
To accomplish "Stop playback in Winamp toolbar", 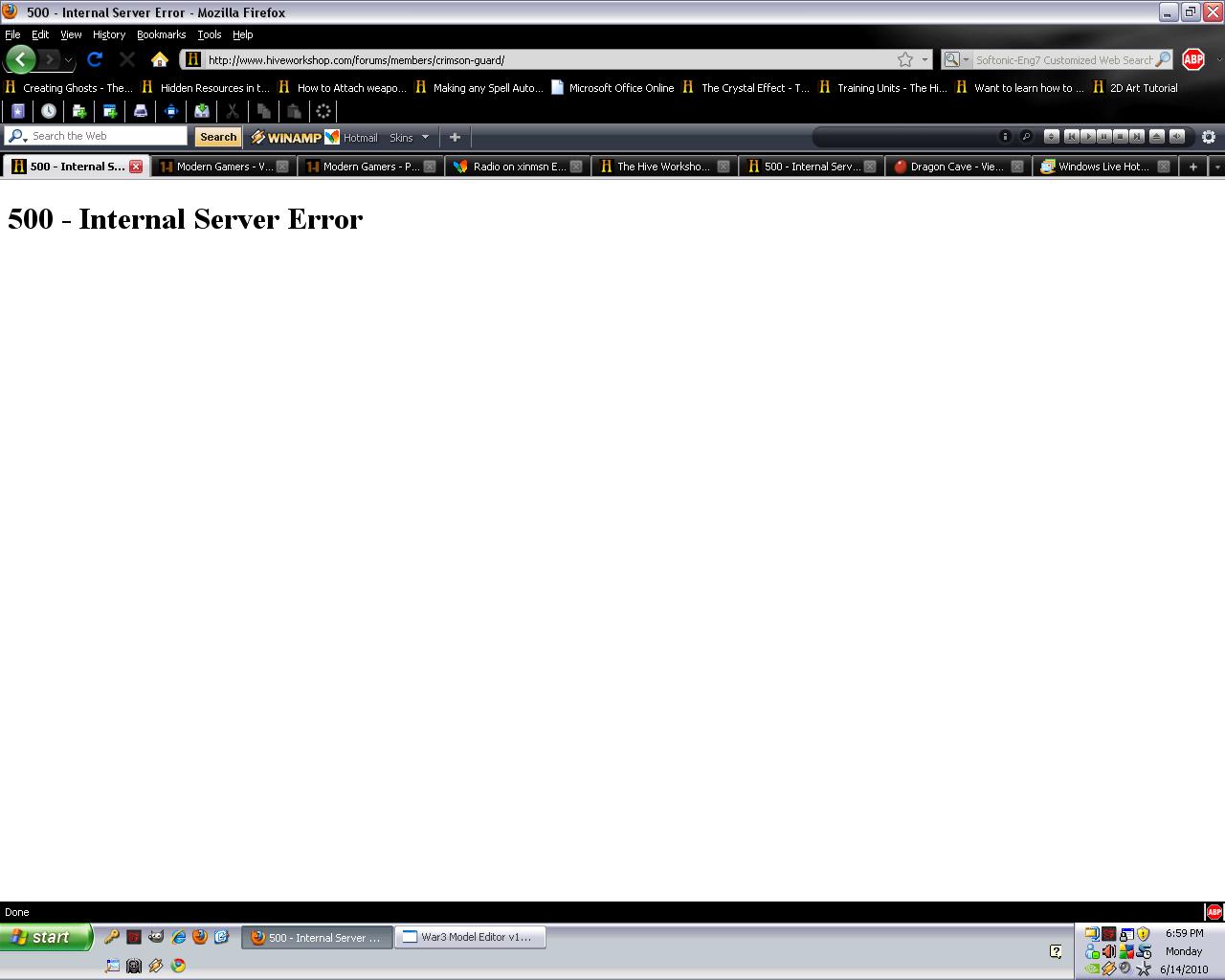I will (x=1120, y=137).
